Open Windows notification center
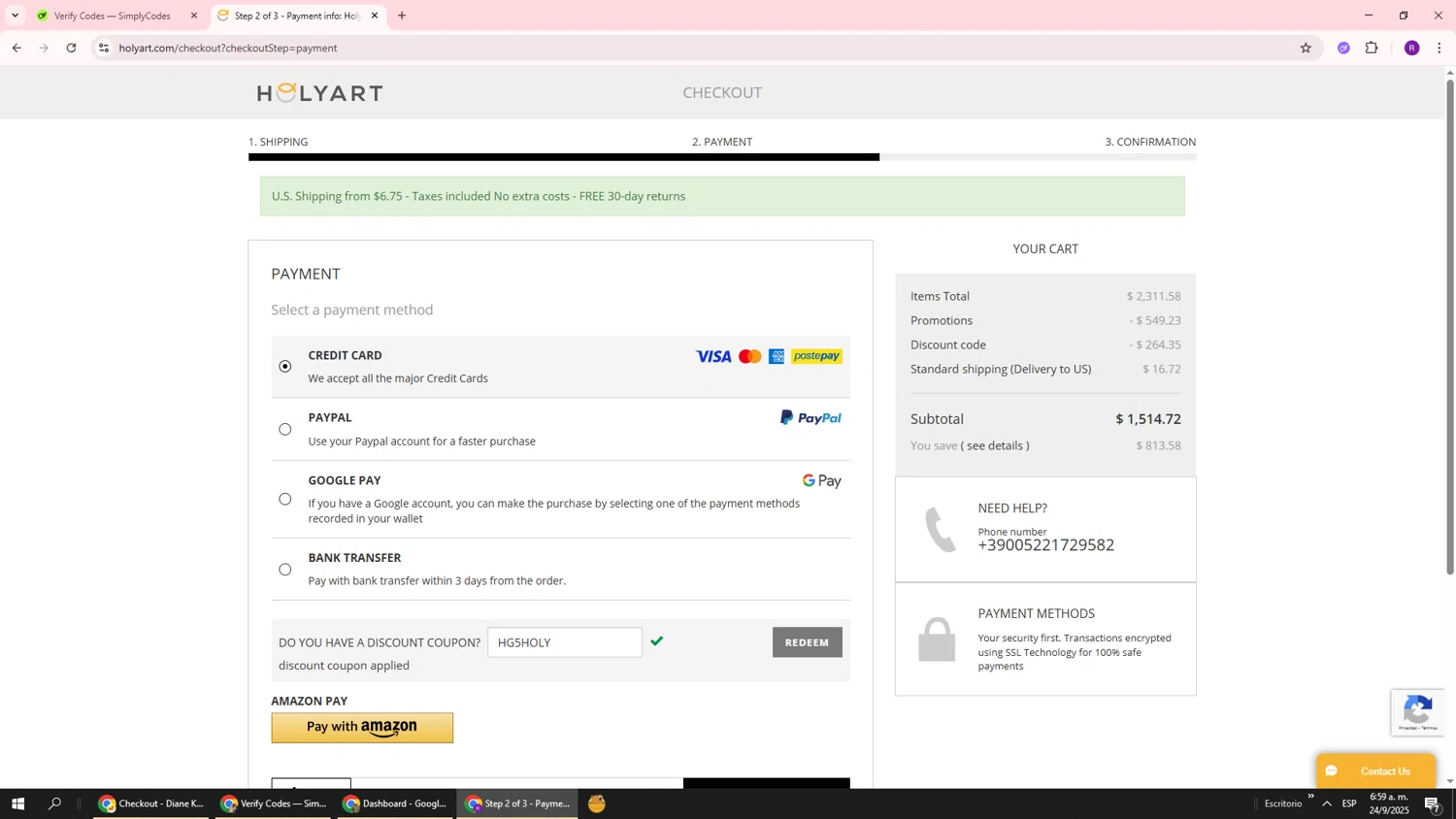Screen dimensions: 1456x819 pos(1433,803)
